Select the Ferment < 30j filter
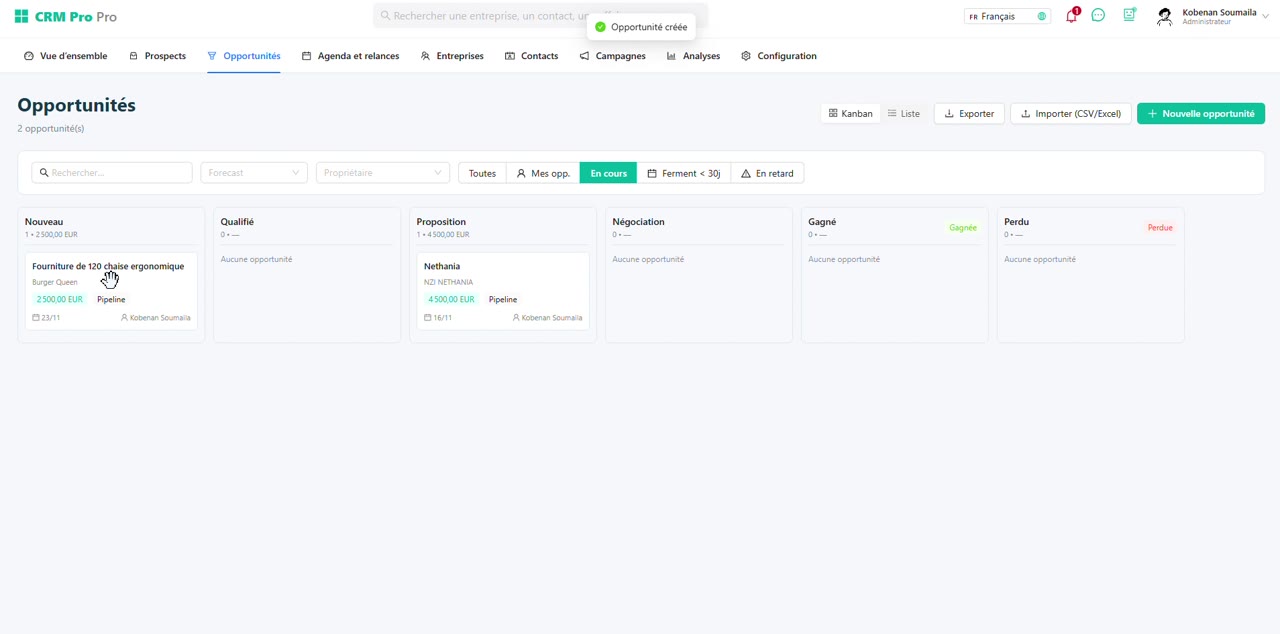The width and height of the screenshot is (1280, 634). (x=684, y=173)
